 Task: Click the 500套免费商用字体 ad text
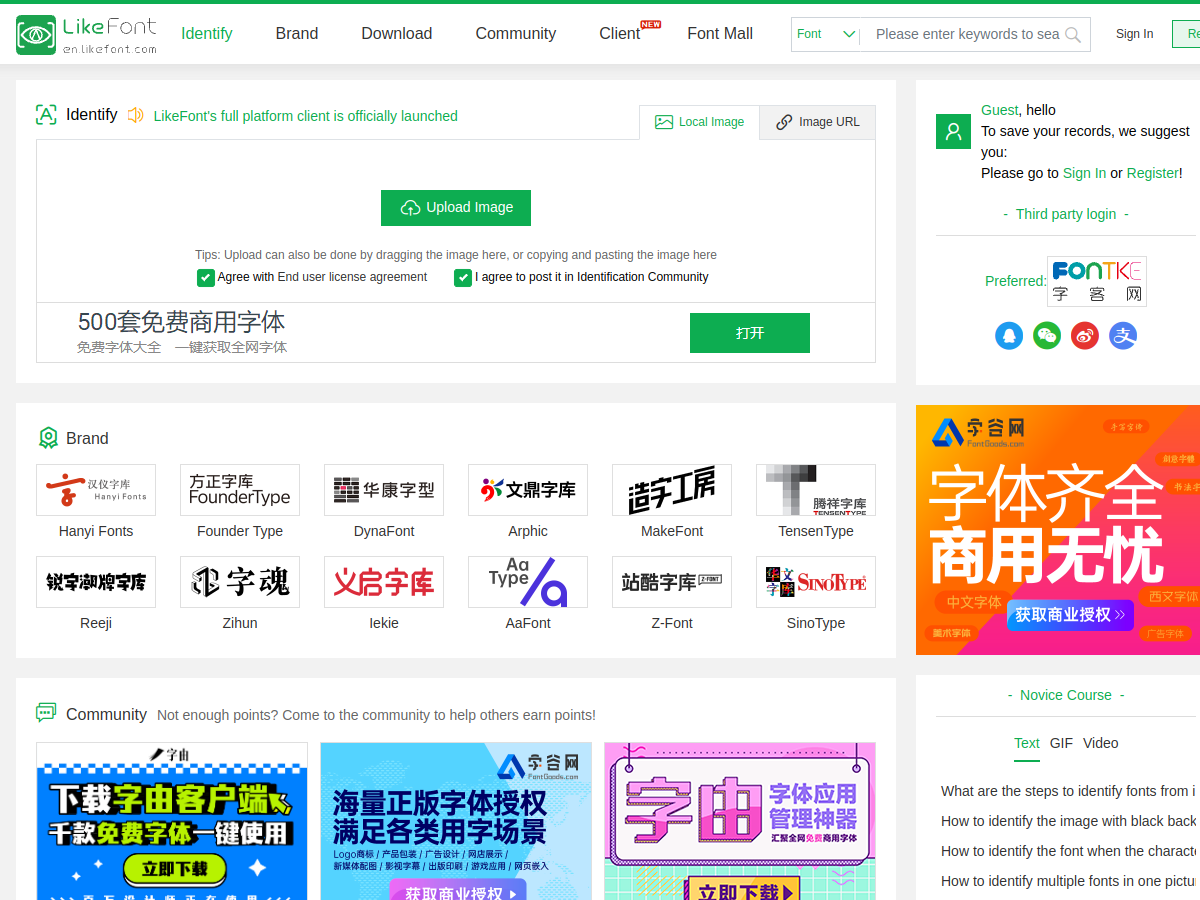click(182, 322)
